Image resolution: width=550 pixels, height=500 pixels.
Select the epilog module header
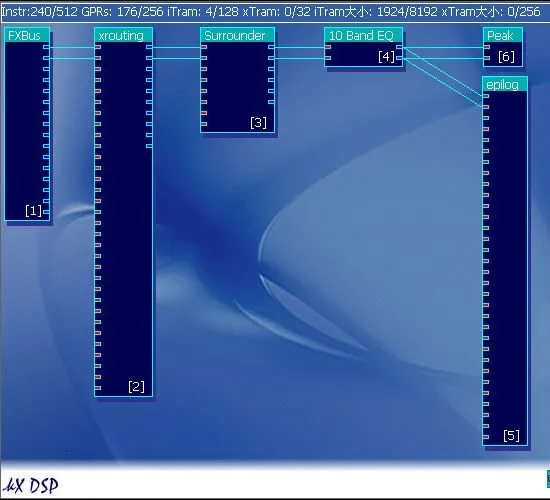tap(505, 85)
